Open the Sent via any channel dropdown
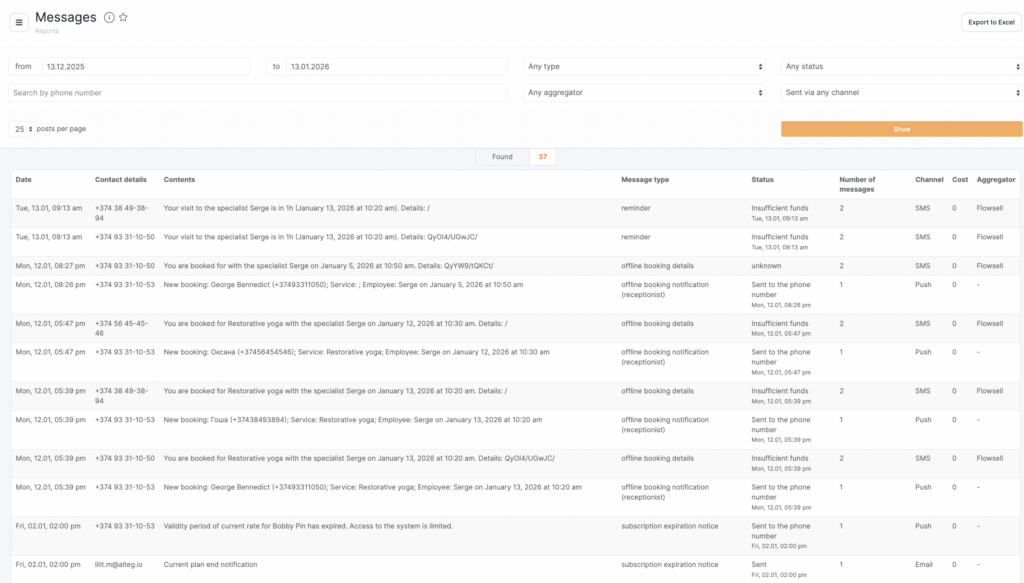The width and height of the screenshot is (1024, 583). [x=901, y=92]
